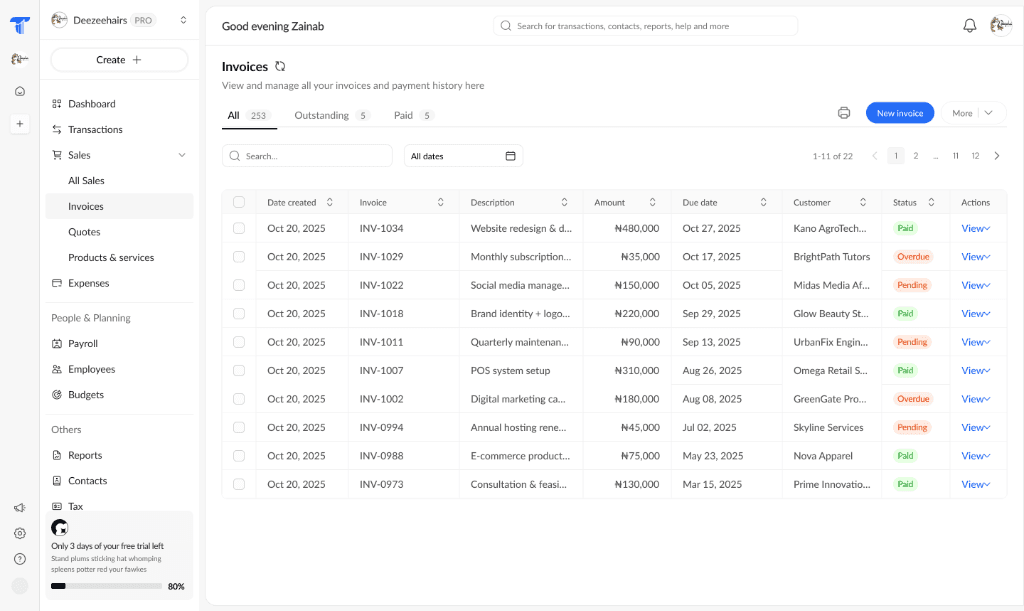Click the trial progress bar at 80%
The image size is (1024, 611).
(105, 587)
